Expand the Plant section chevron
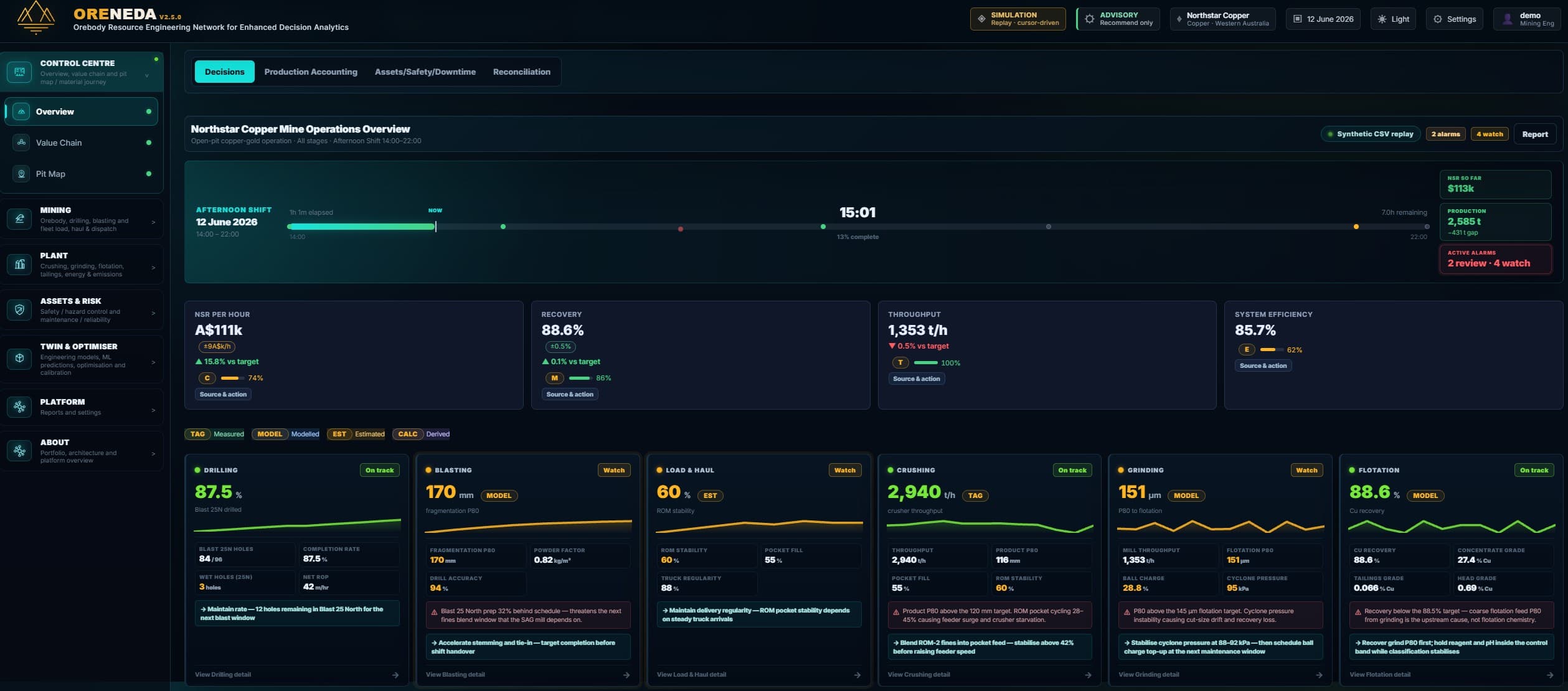The width and height of the screenshot is (1568, 691). [153, 267]
